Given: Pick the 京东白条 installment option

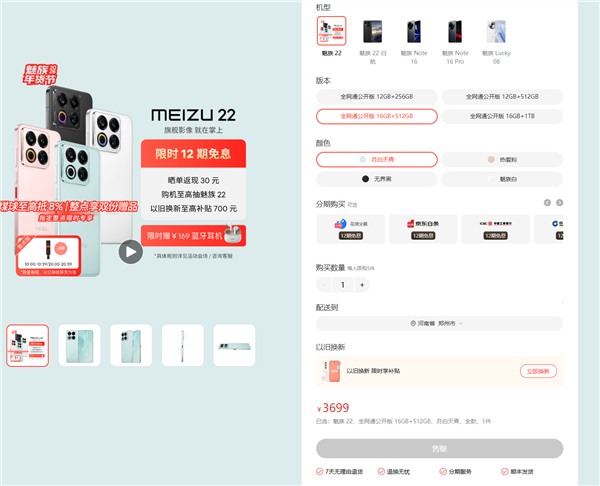Looking at the screenshot, I should click(423, 229).
